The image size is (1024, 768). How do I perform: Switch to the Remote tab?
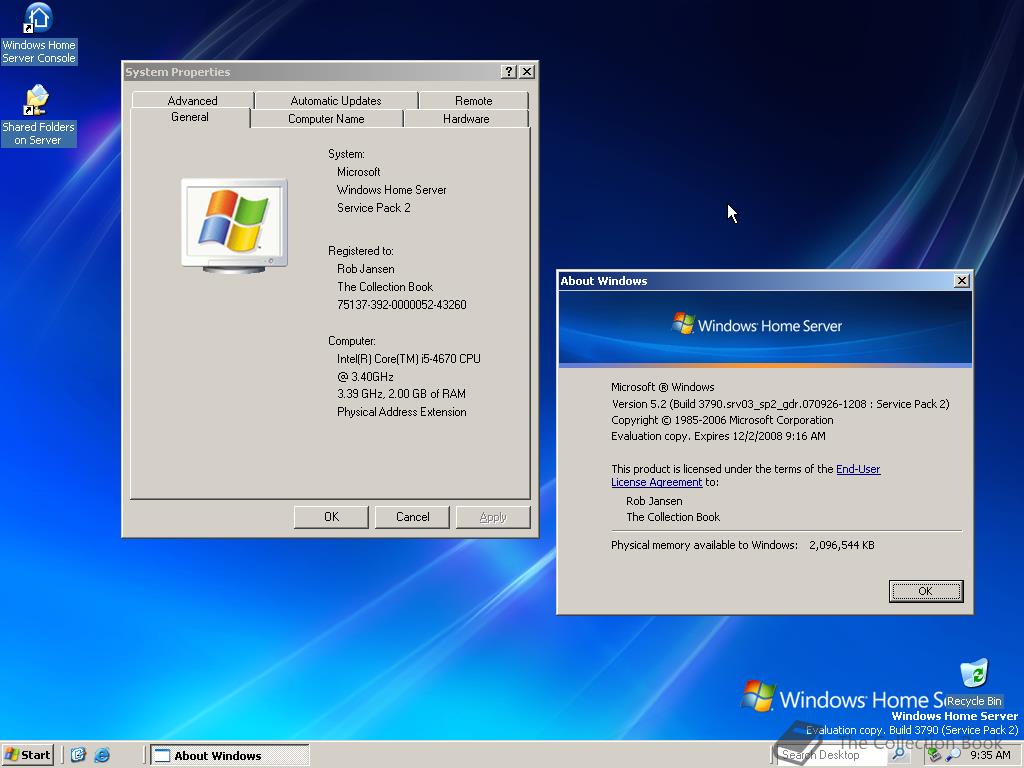pyautogui.click(x=473, y=100)
